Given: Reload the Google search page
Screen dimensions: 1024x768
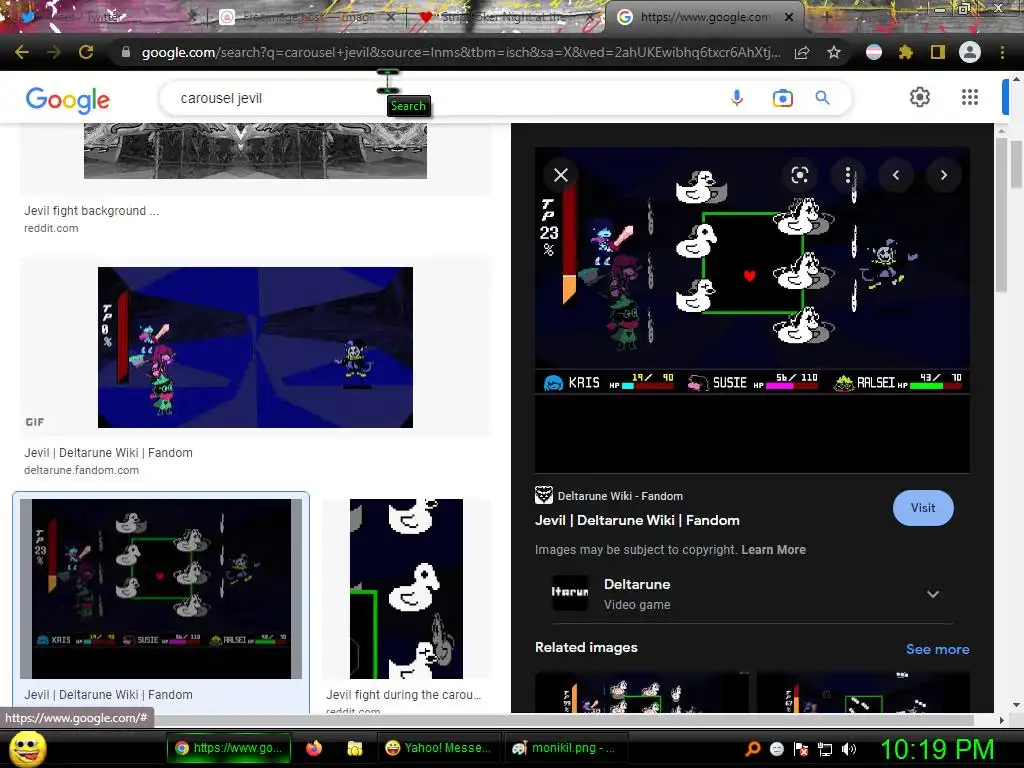Looking at the screenshot, I should click(x=86, y=52).
